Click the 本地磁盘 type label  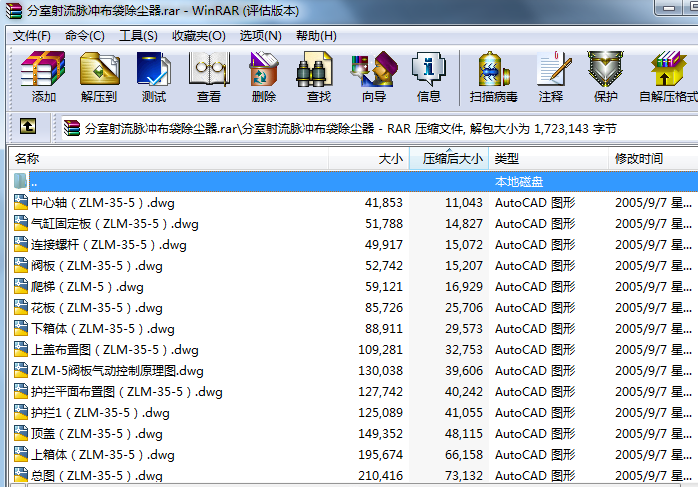[x=519, y=182]
